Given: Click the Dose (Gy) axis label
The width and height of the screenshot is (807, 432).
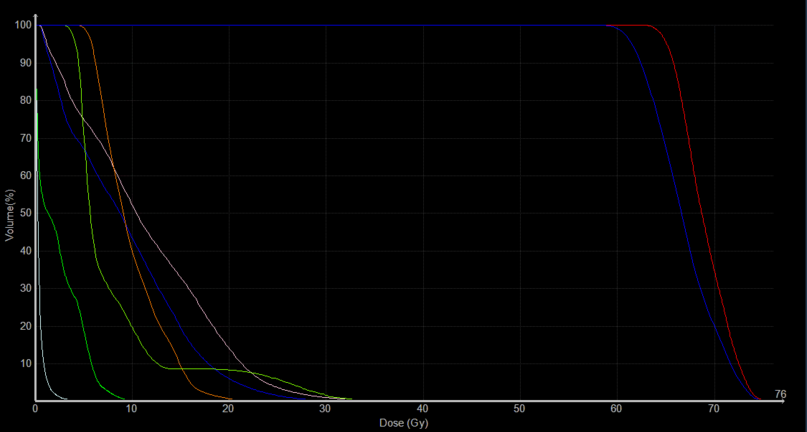Looking at the screenshot, I should coord(403,423).
